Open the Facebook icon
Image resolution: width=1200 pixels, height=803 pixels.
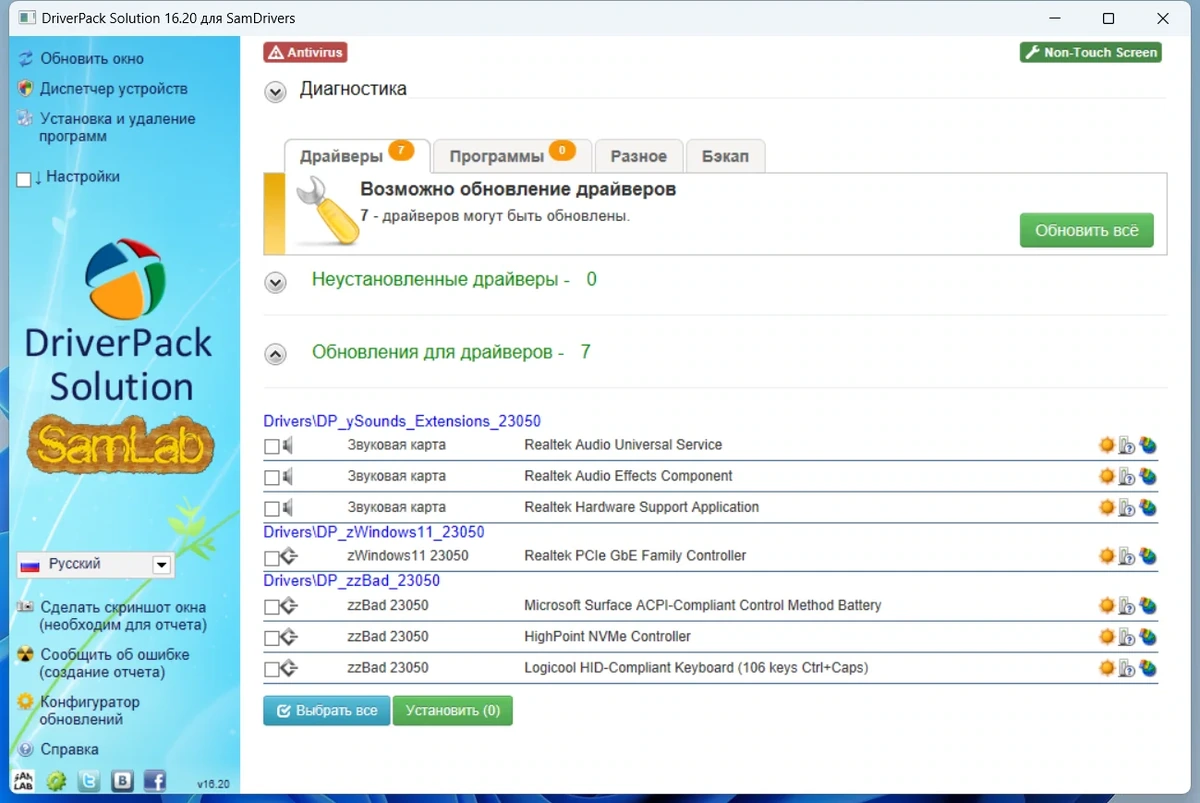[x=155, y=781]
